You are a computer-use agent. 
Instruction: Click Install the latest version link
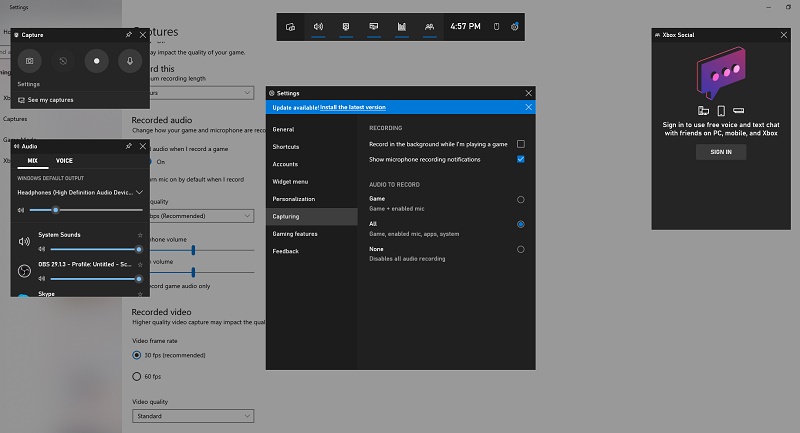point(353,107)
